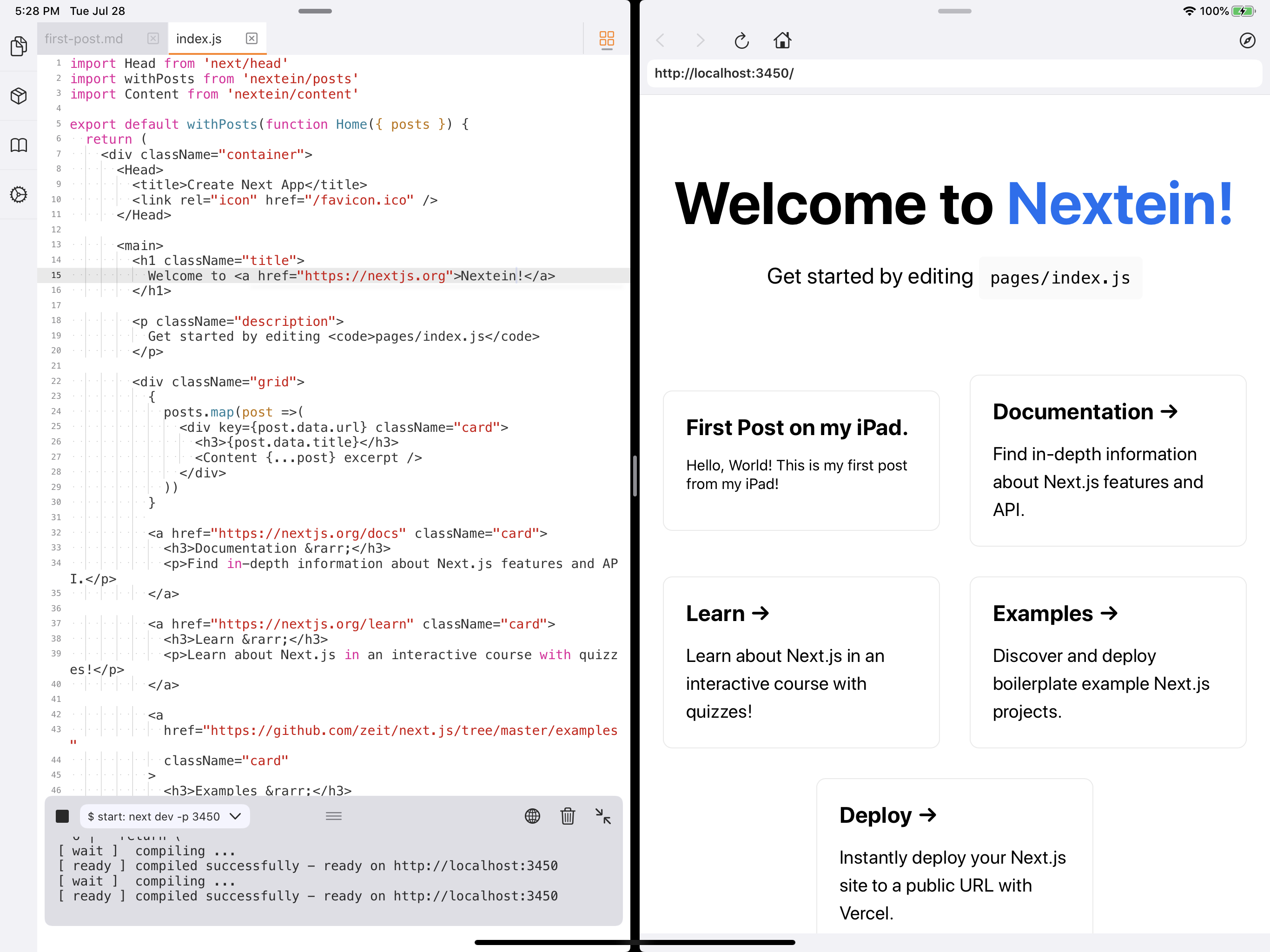Image resolution: width=1270 pixels, height=952 pixels.
Task: Click the terminal panel drag handle
Action: (x=334, y=816)
